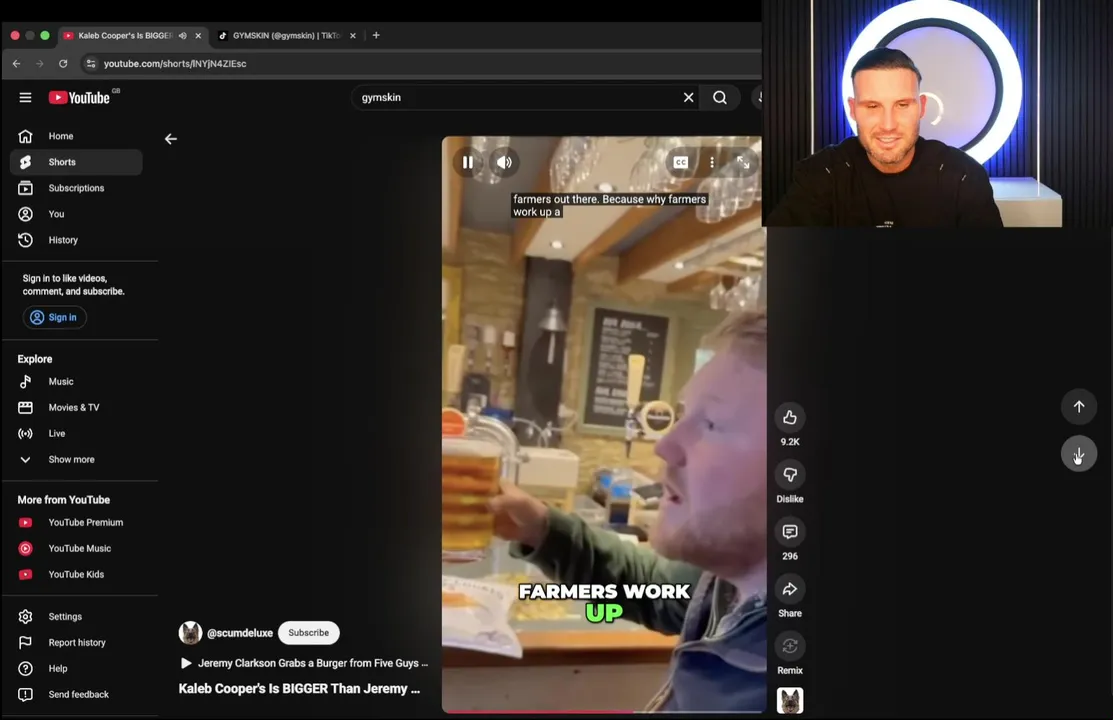View site information icon in address bar
The width and height of the screenshot is (1113, 720).
click(91, 64)
